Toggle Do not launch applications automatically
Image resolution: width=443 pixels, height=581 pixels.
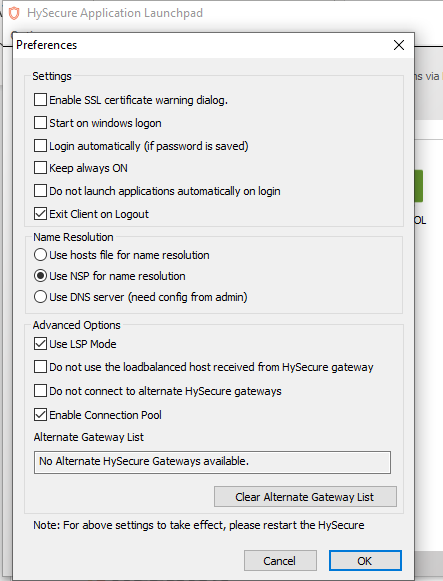(40, 191)
